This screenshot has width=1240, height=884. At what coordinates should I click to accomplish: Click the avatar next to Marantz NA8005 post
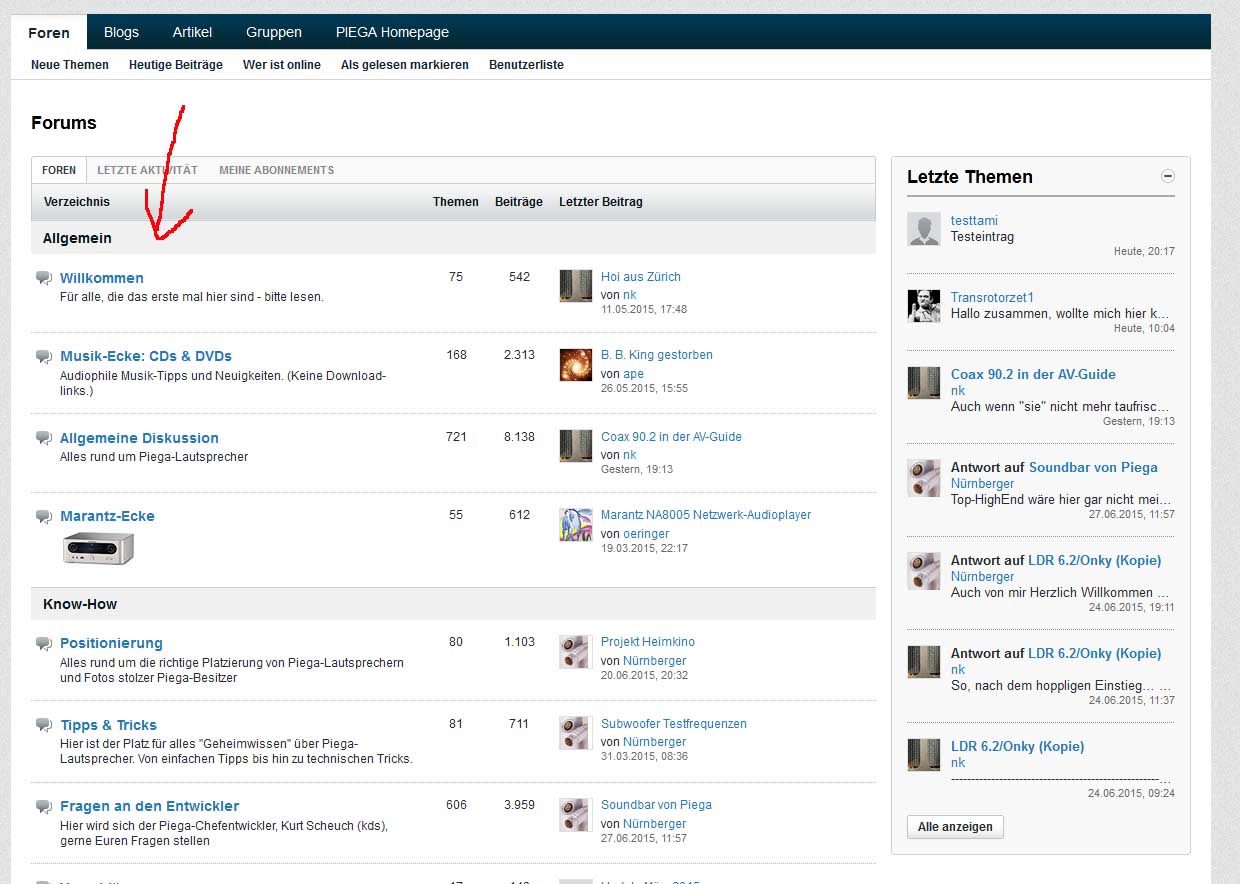point(575,524)
